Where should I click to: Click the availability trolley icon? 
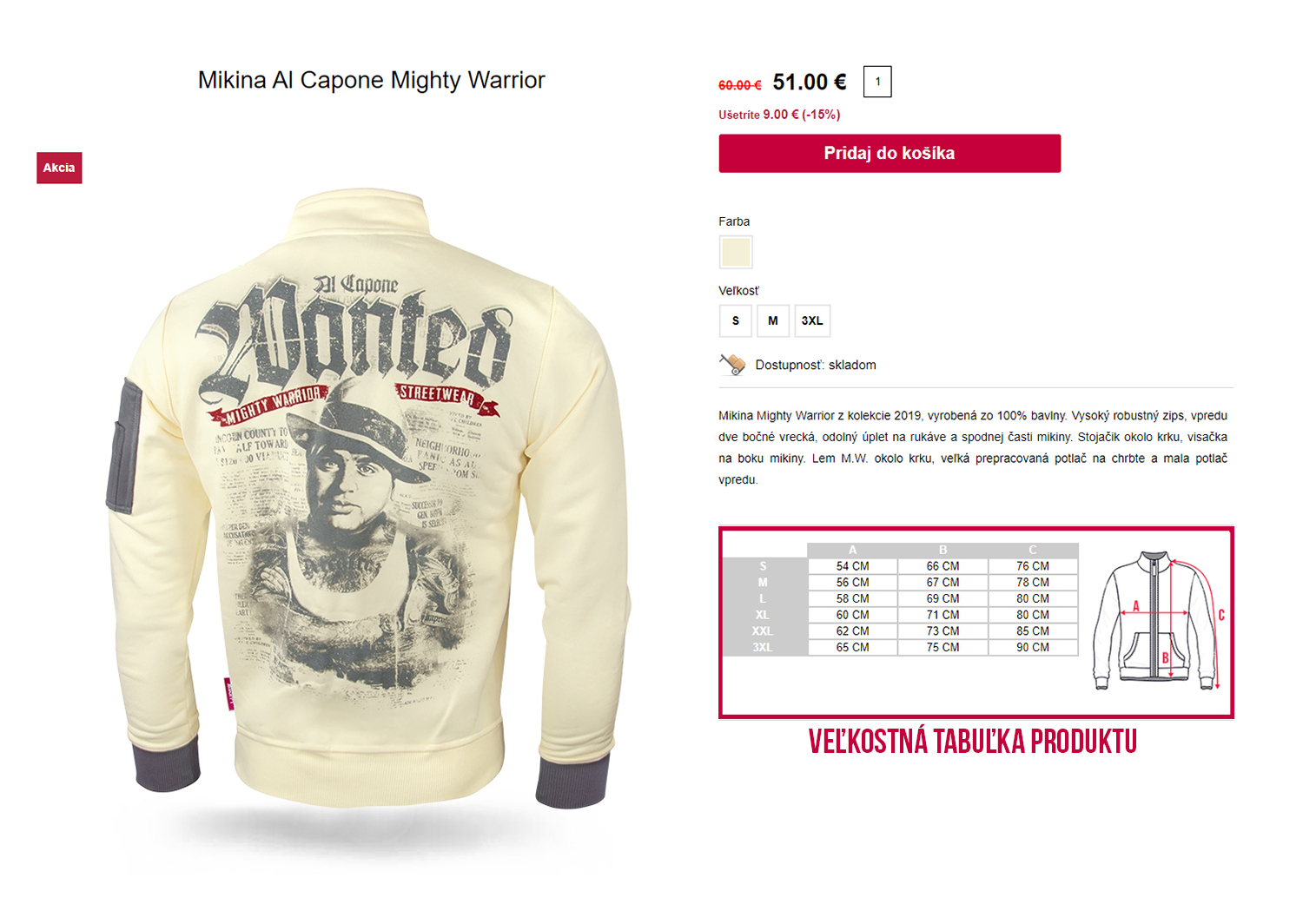coord(732,364)
